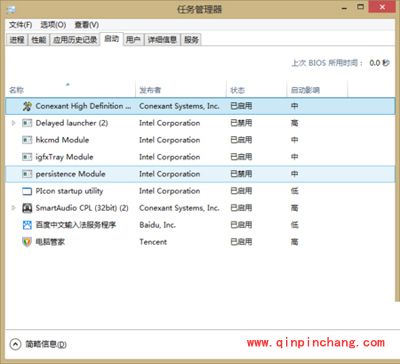Click the SmartAudio CPL icon
This screenshot has height=364, width=400.
point(27,208)
